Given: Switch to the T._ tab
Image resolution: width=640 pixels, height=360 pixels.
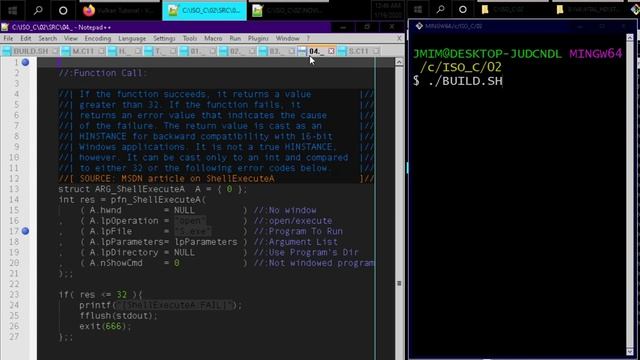Looking at the screenshot, I should tap(160, 51).
